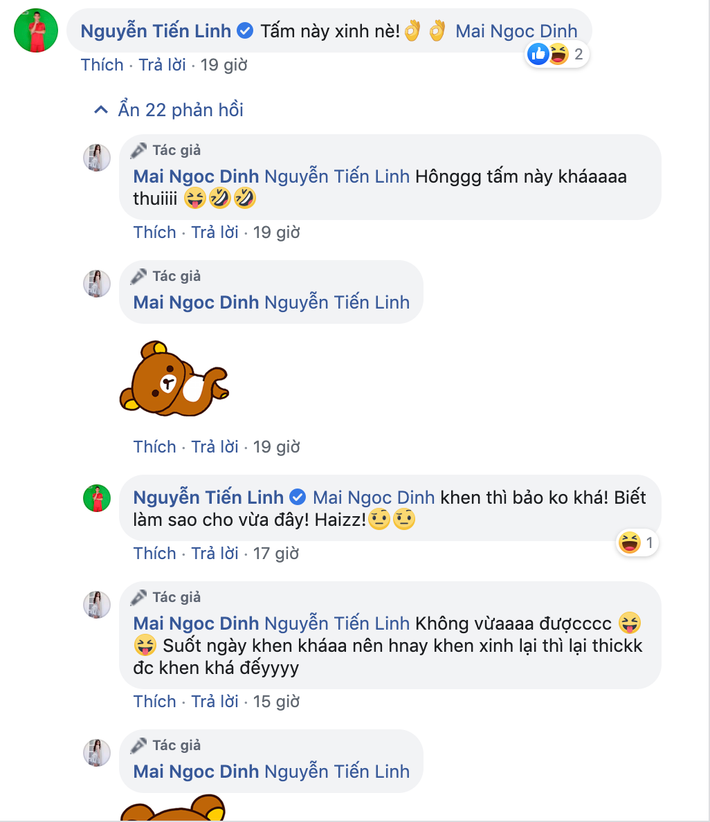
Task: Click the verified badge beside top Nguyễn Tiến Linh
Action: pyautogui.click(x=245, y=31)
